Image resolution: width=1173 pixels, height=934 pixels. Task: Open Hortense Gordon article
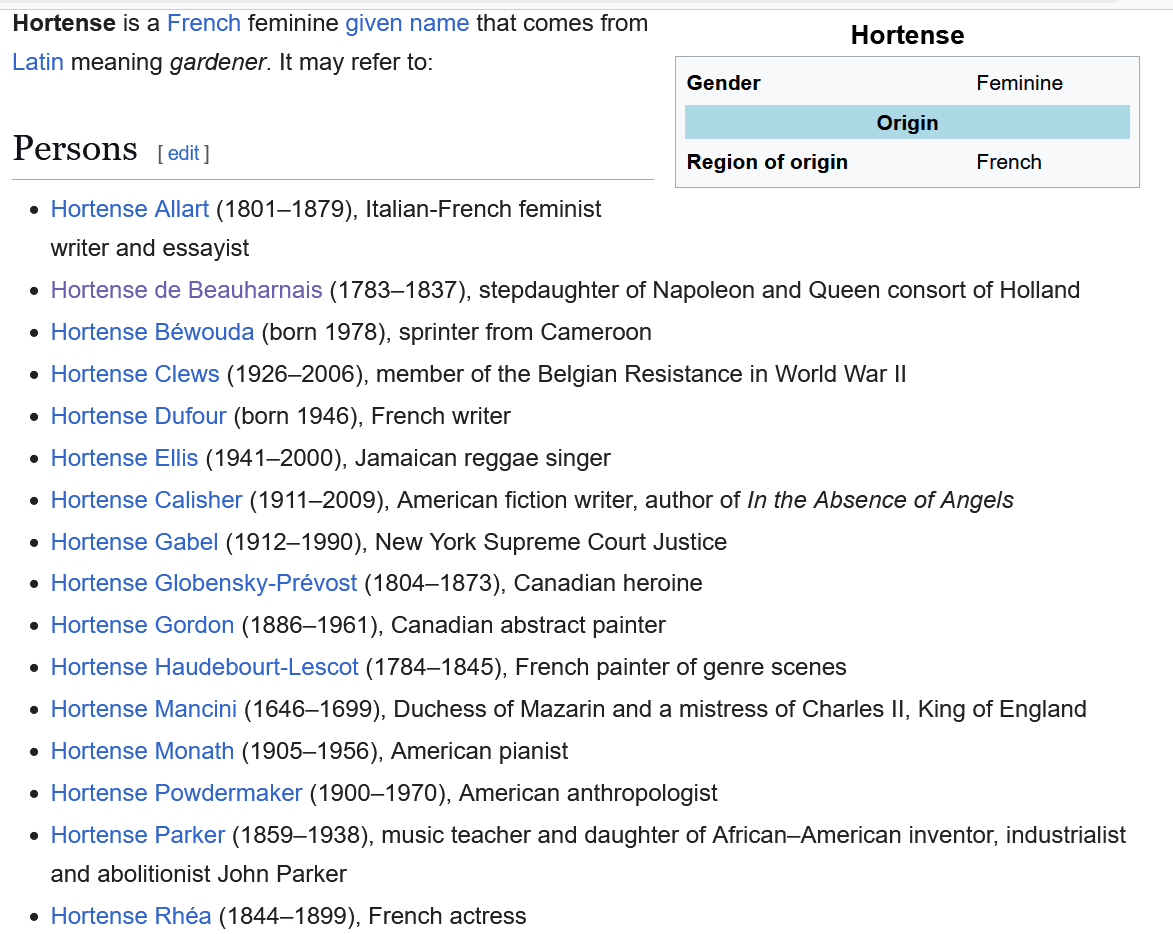point(142,625)
